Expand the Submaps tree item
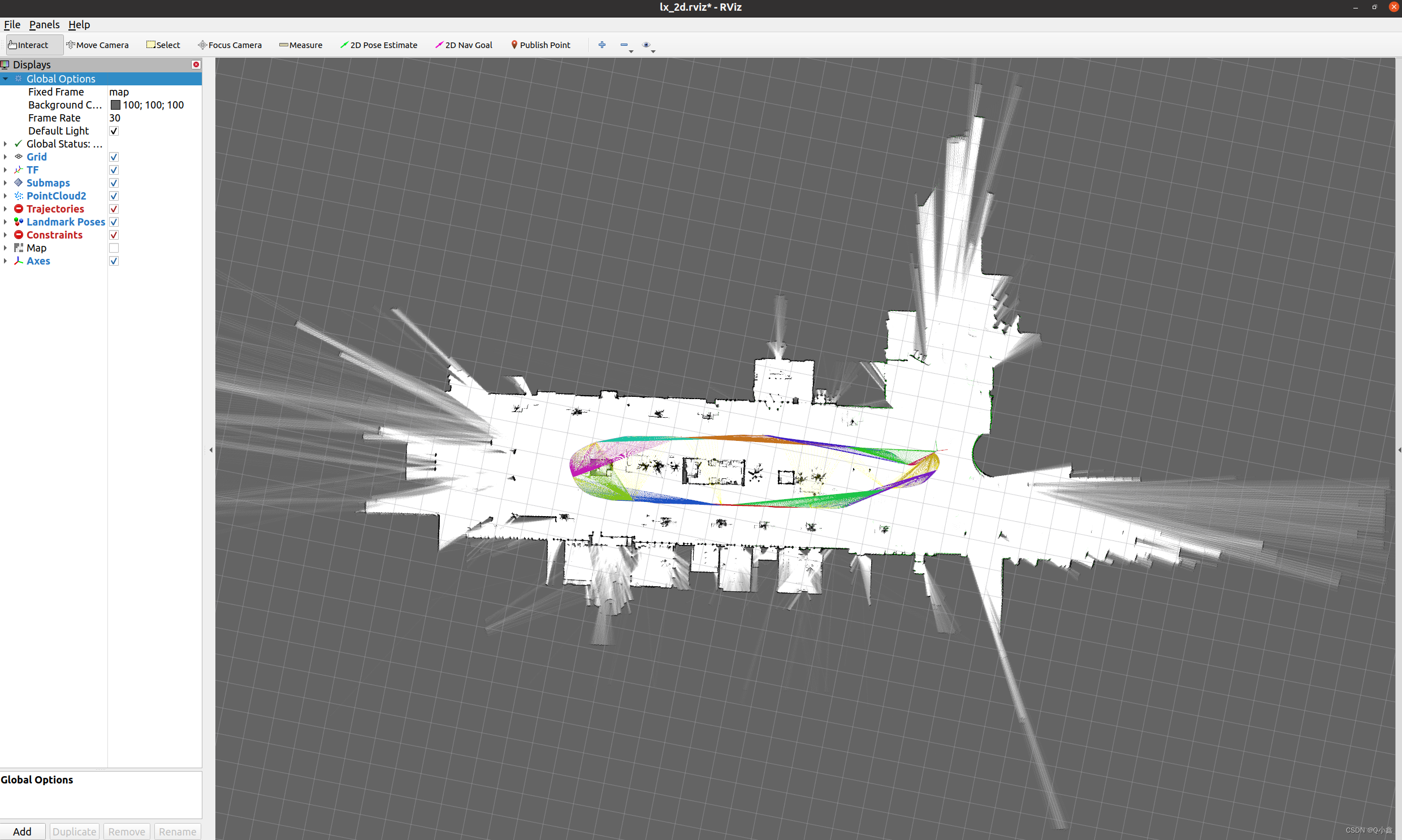 point(6,183)
